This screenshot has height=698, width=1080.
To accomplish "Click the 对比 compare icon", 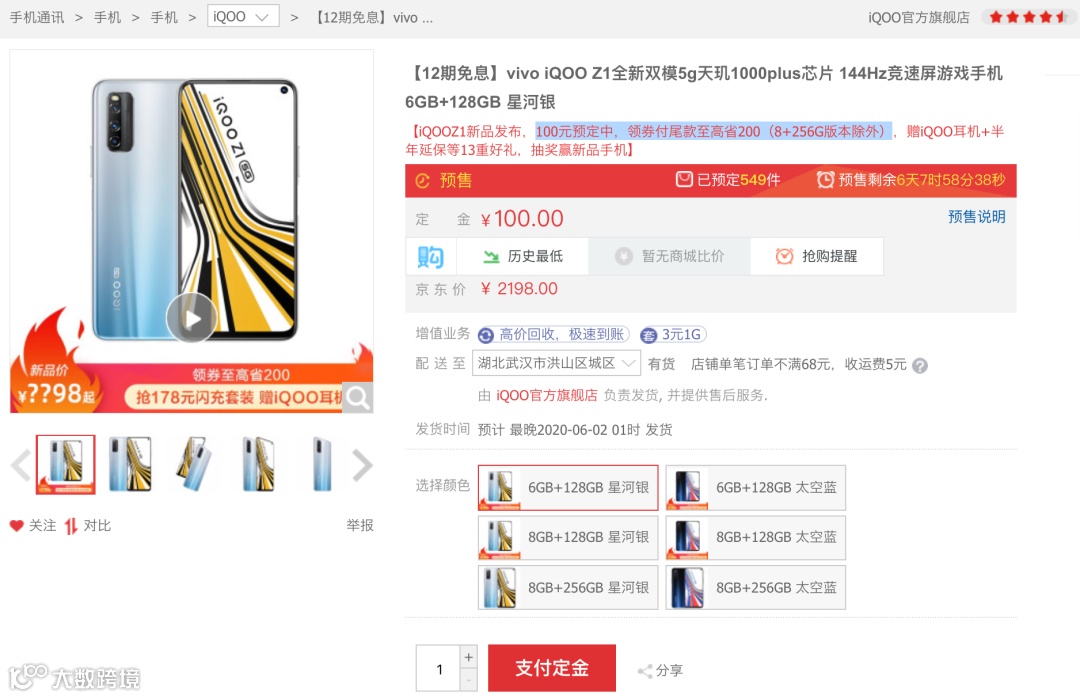I will coord(71,526).
